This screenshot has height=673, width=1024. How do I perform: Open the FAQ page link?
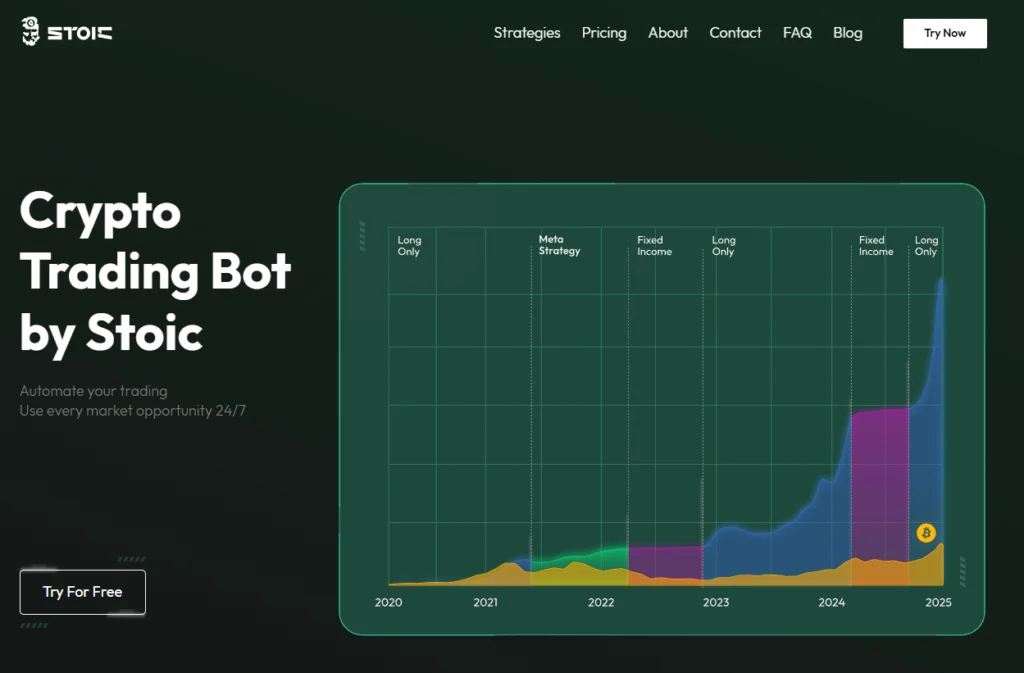pyautogui.click(x=797, y=33)
